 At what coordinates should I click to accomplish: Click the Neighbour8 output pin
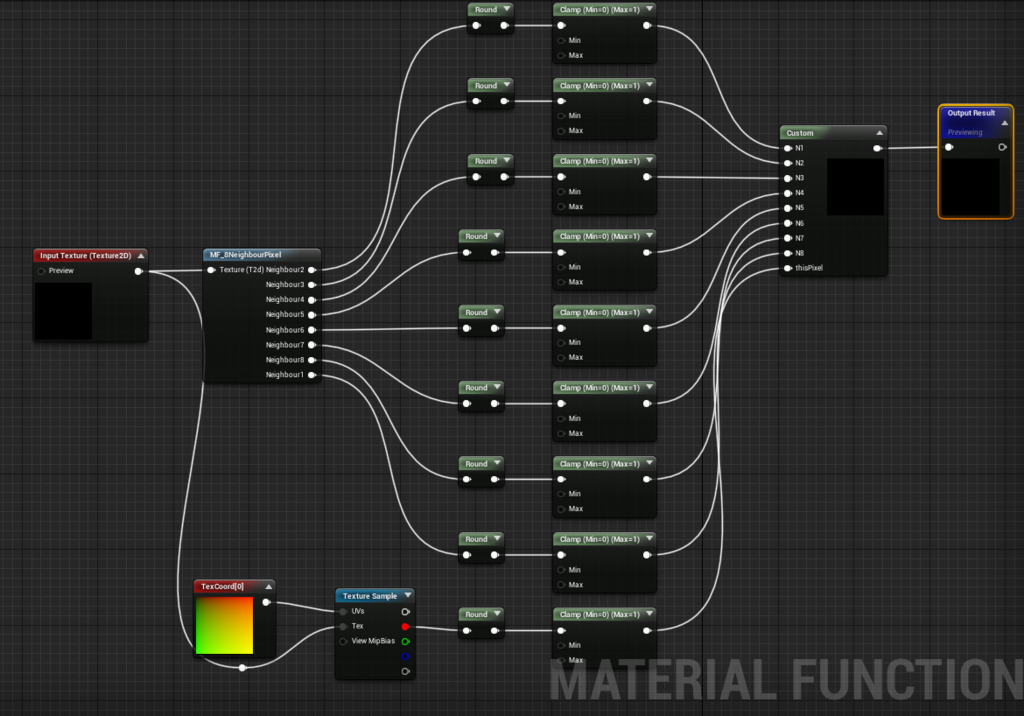click(x=312, y=360)
